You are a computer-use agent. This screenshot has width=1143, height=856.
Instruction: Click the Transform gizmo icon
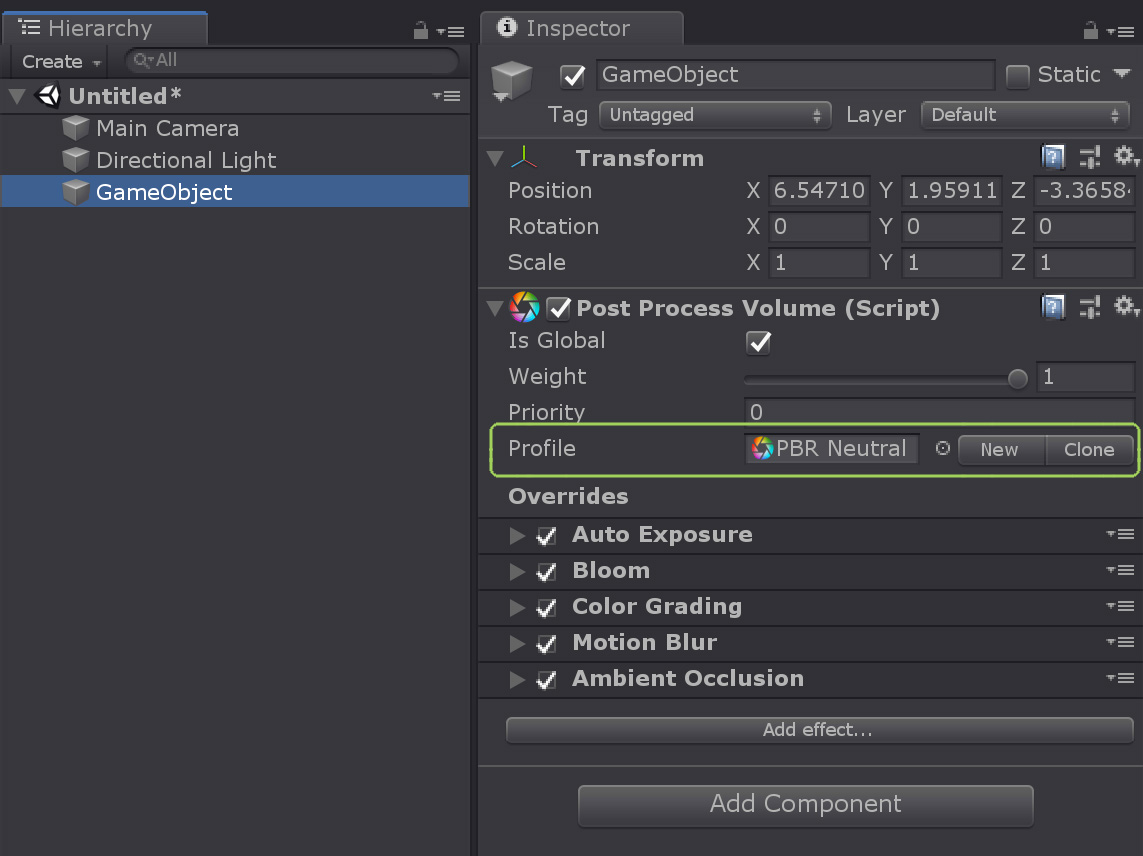click(525, 157)
